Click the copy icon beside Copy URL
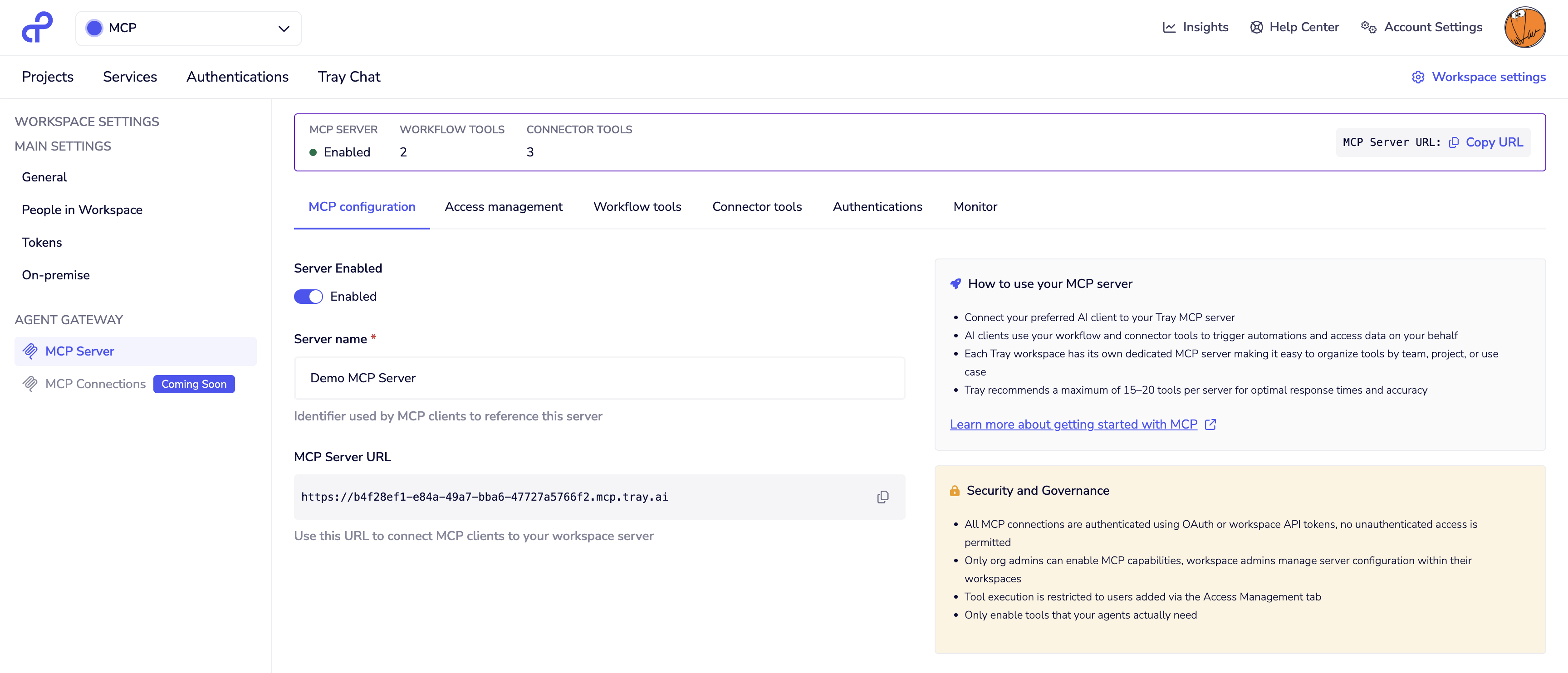 click(x=1454, y=142)
